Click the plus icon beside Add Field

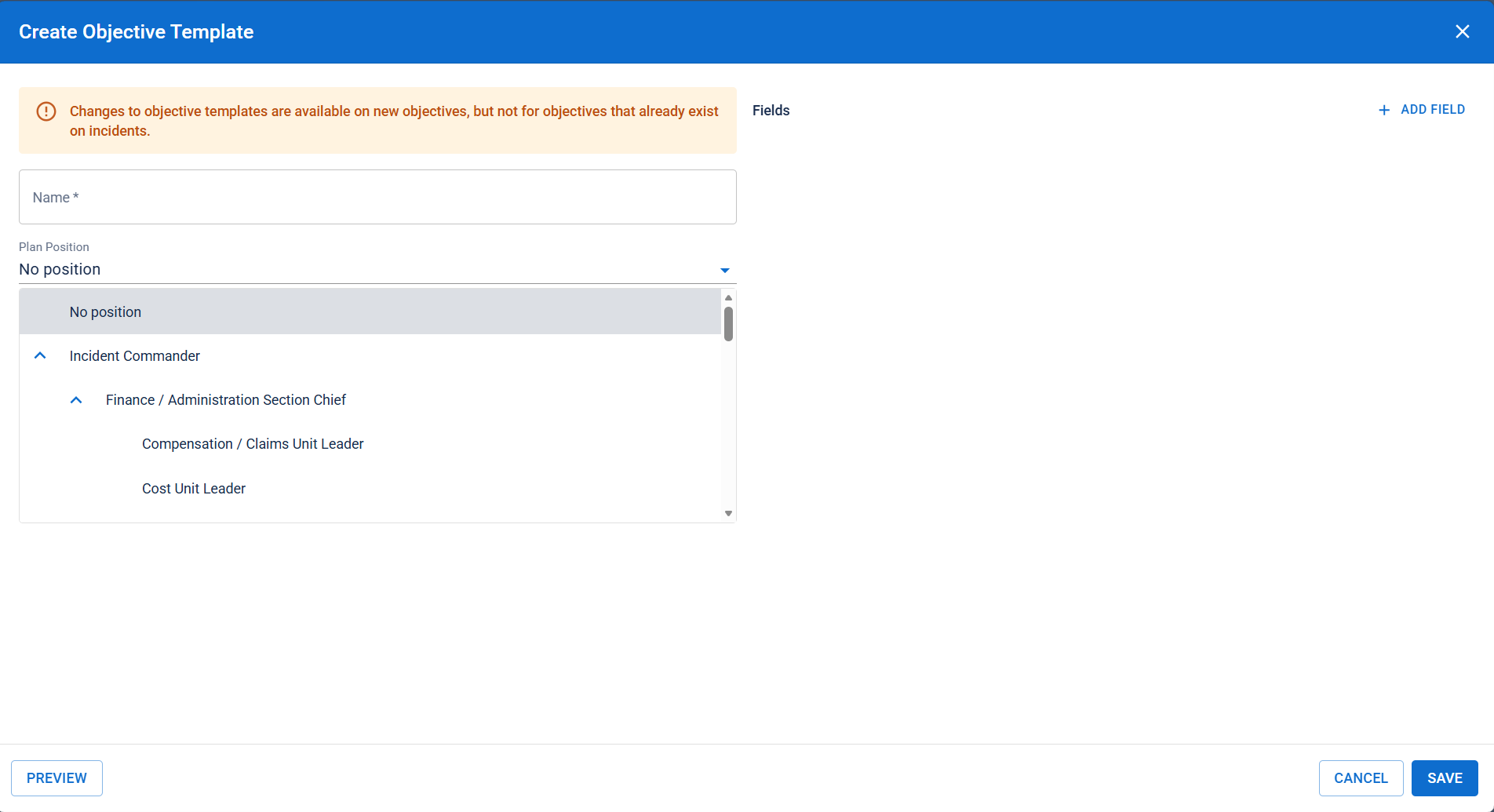[x=1384, y=110]
